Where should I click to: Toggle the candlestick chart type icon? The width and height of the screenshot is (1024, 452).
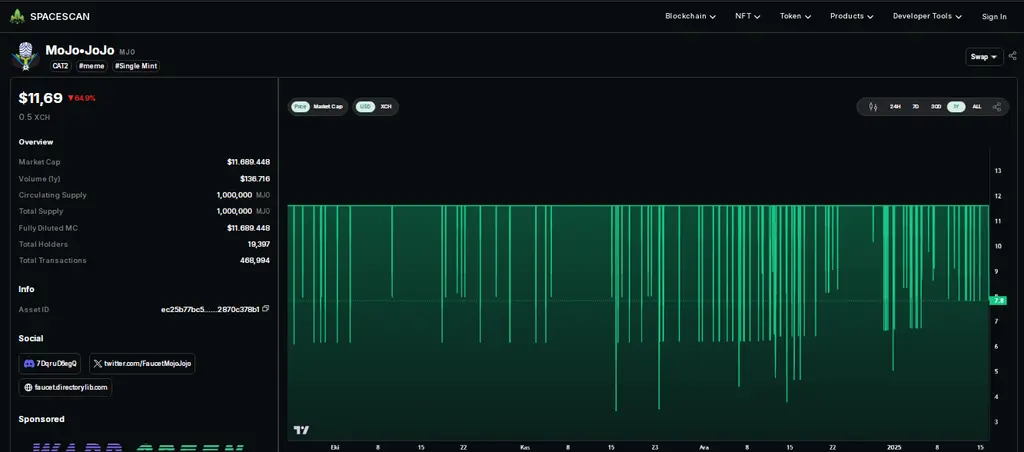click(x=873, y=106)
